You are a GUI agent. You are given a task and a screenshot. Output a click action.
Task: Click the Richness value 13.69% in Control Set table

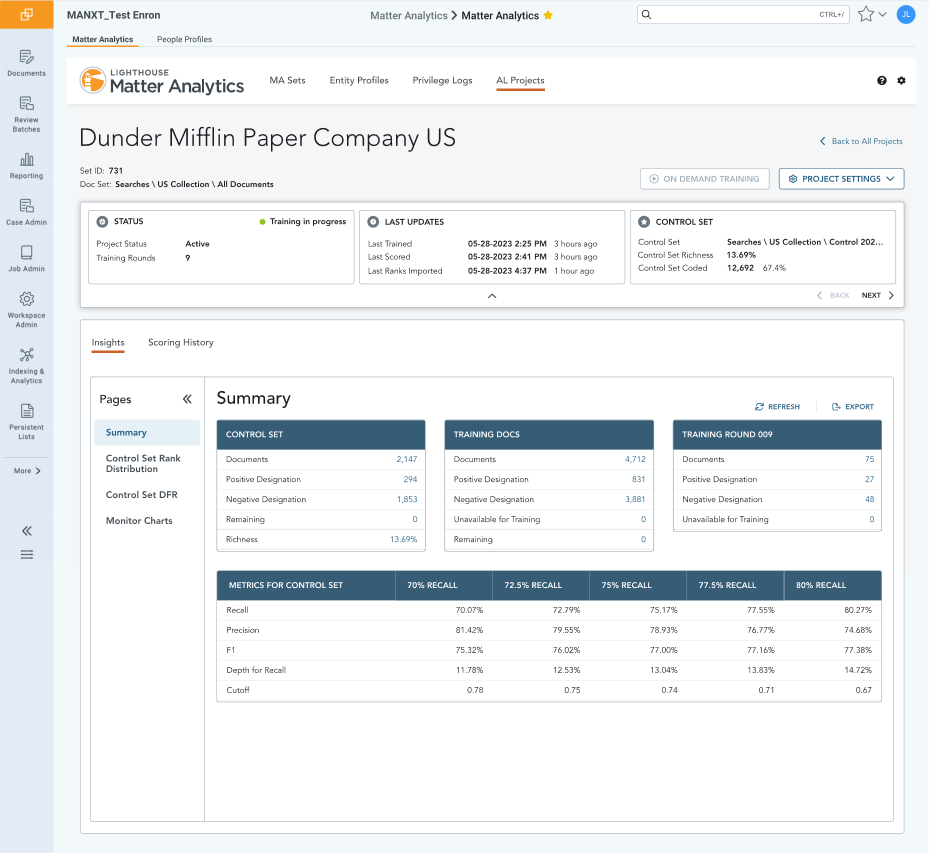point(403,540)
